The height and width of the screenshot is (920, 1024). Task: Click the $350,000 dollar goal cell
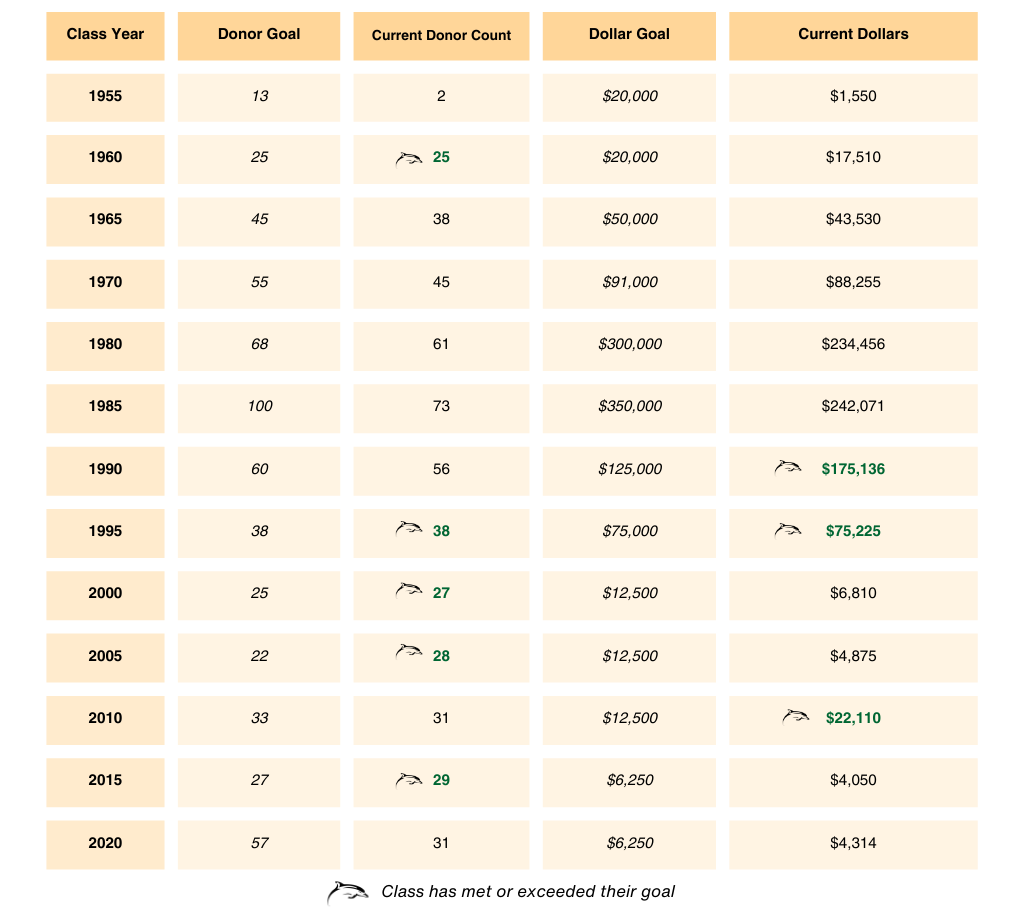630,407
